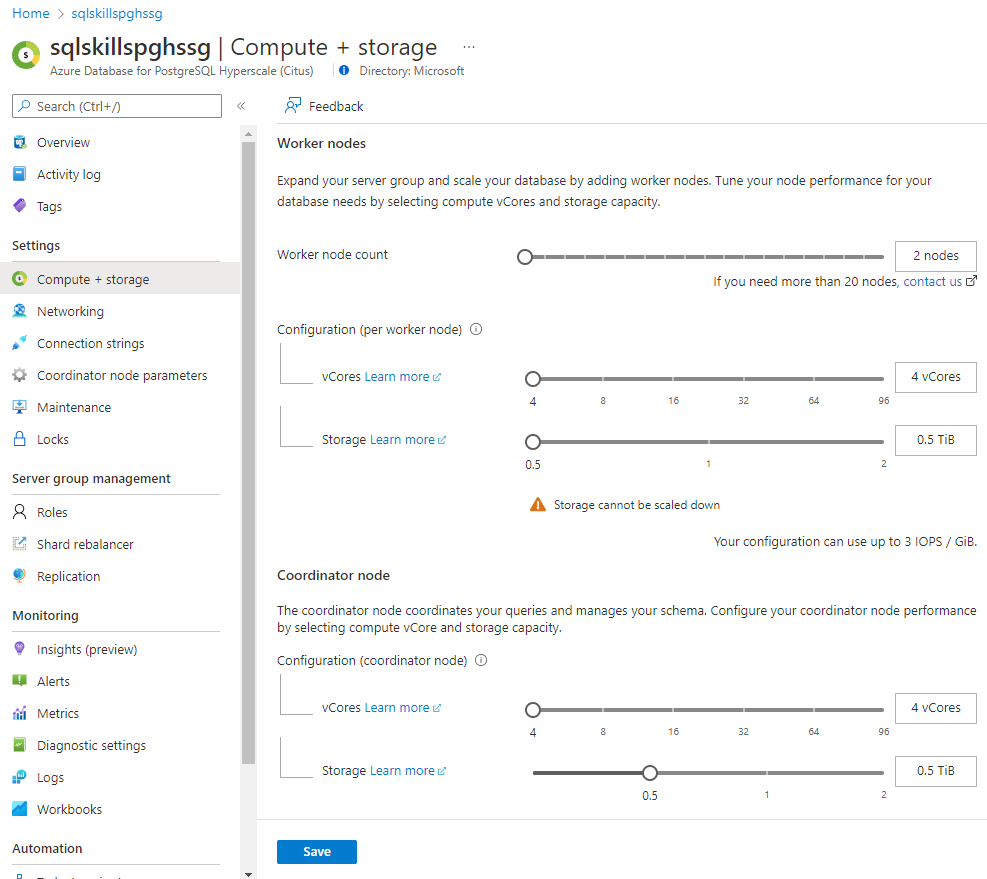Click the Locks padlock icon

tap(19, 439)
